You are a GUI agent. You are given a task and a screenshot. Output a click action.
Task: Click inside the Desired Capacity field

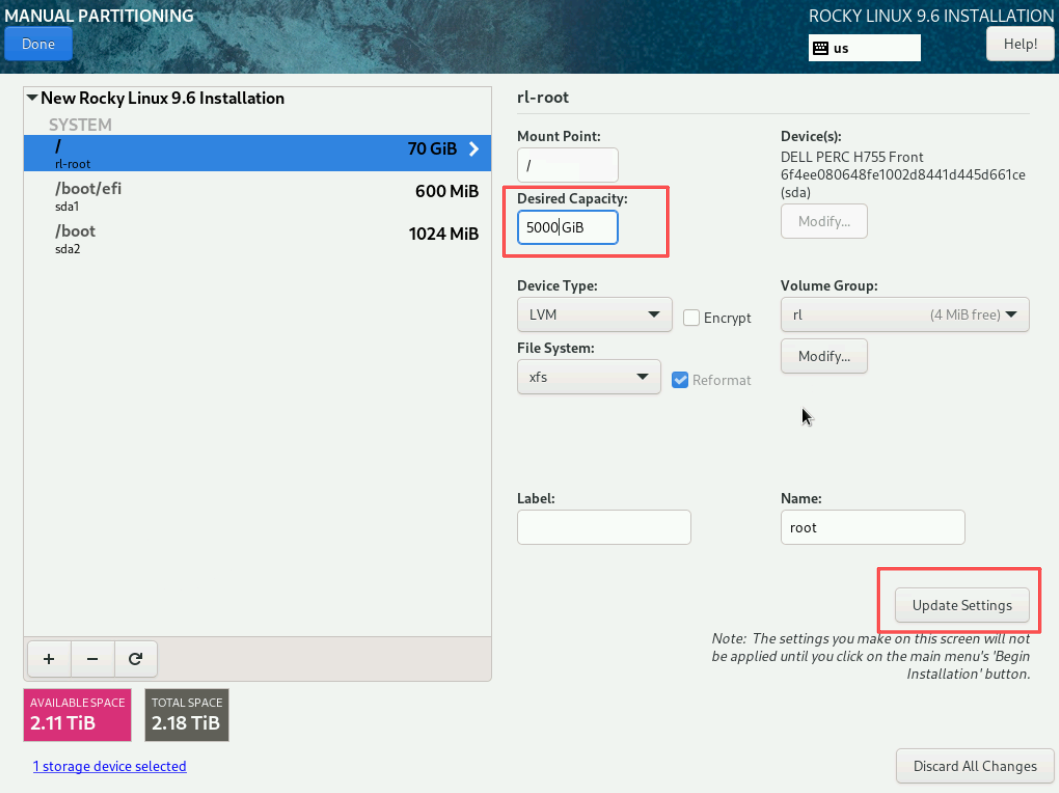pyautogui.click(x=567, y=227)
